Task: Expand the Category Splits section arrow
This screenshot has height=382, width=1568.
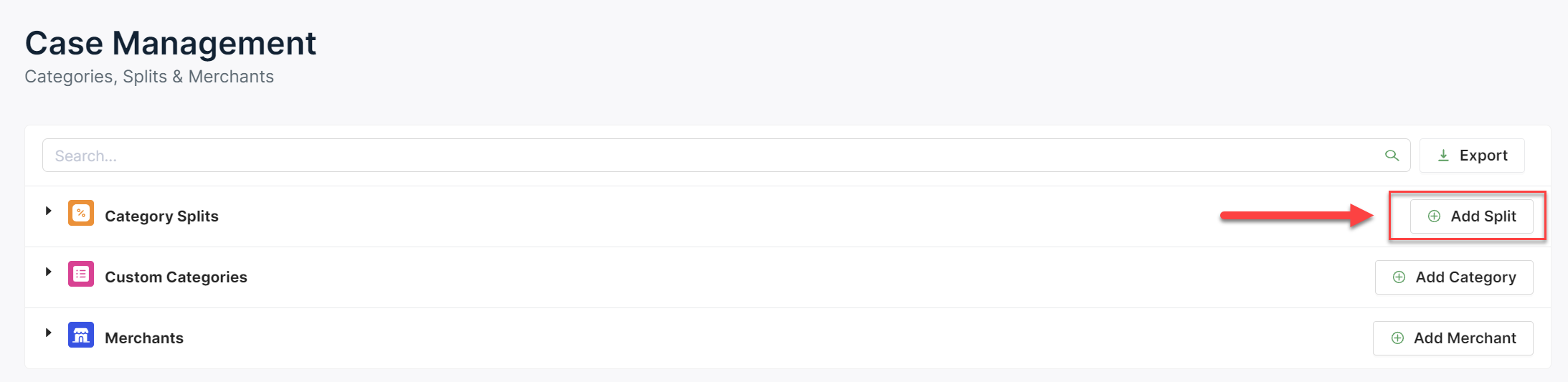Action: pos(48,211)
